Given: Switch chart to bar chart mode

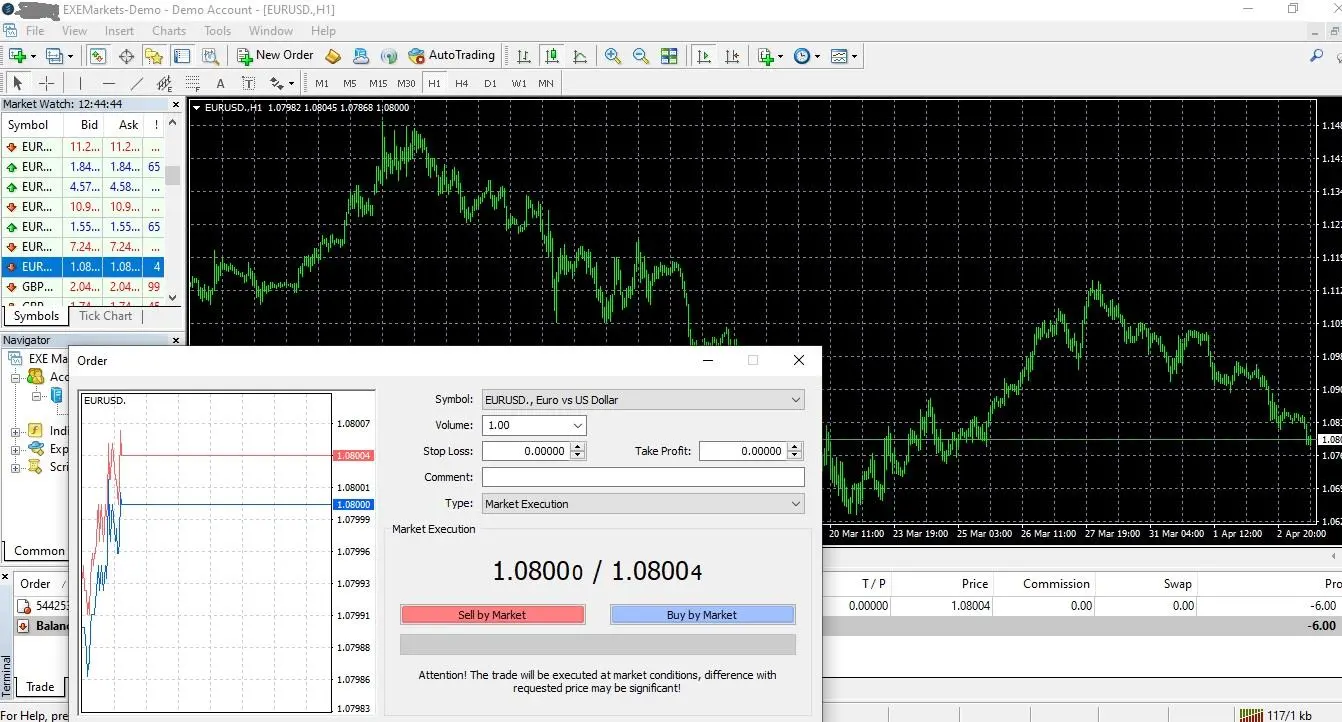Looking at the screenshot, I should [523, 56].
